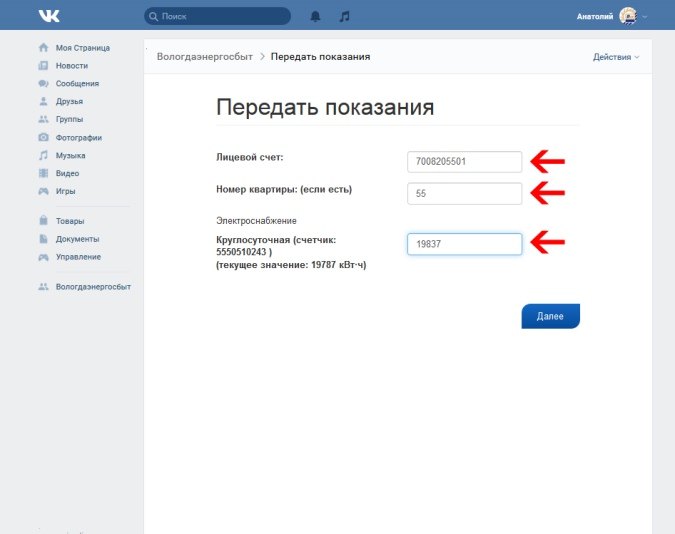Image resolution: width=675 pixels, height=534 pixels.
Task: Click the group icon beside Вологдаэнергосбыт in sidebar
Action: point(43,287)
